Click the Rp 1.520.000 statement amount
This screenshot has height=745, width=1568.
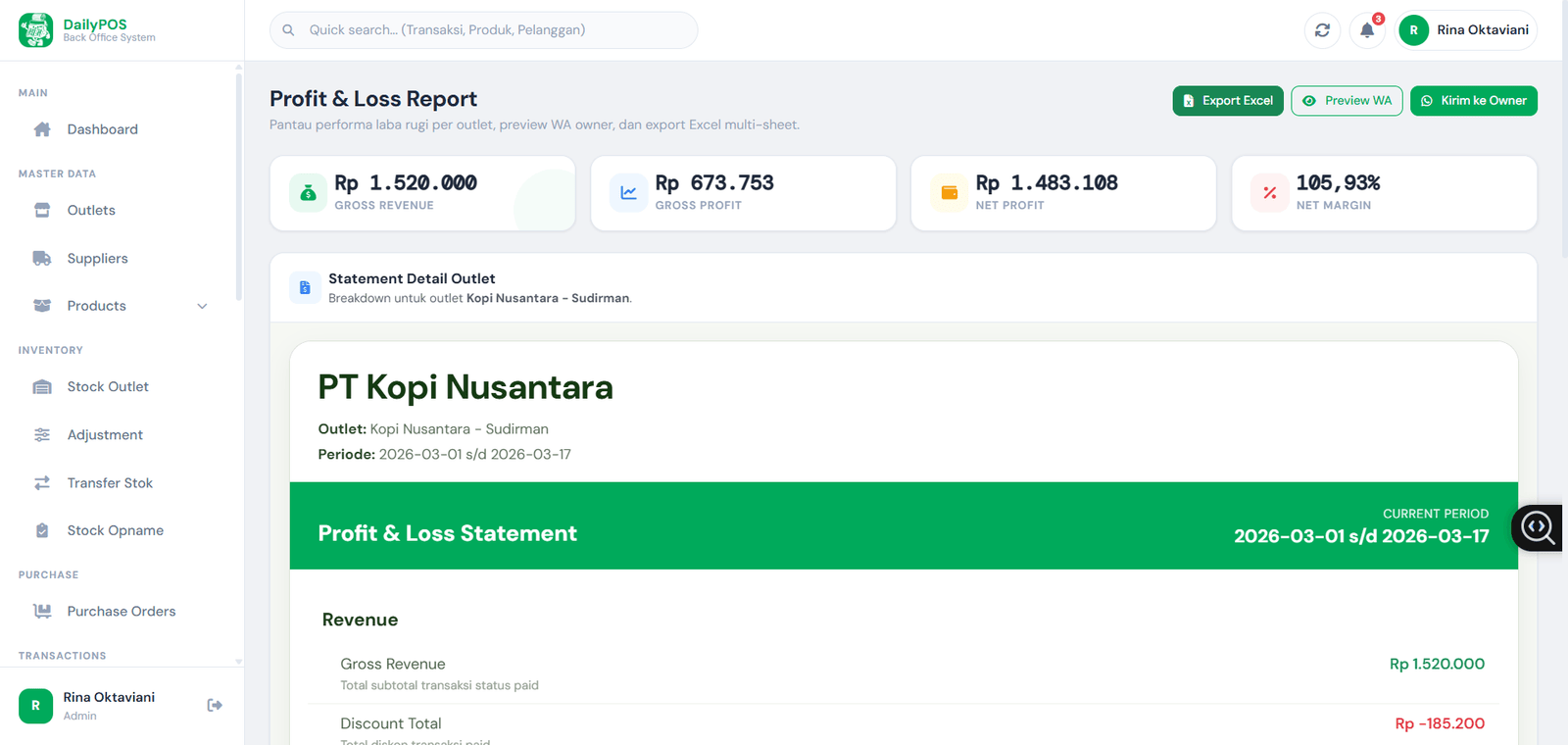coord(1437,665)
